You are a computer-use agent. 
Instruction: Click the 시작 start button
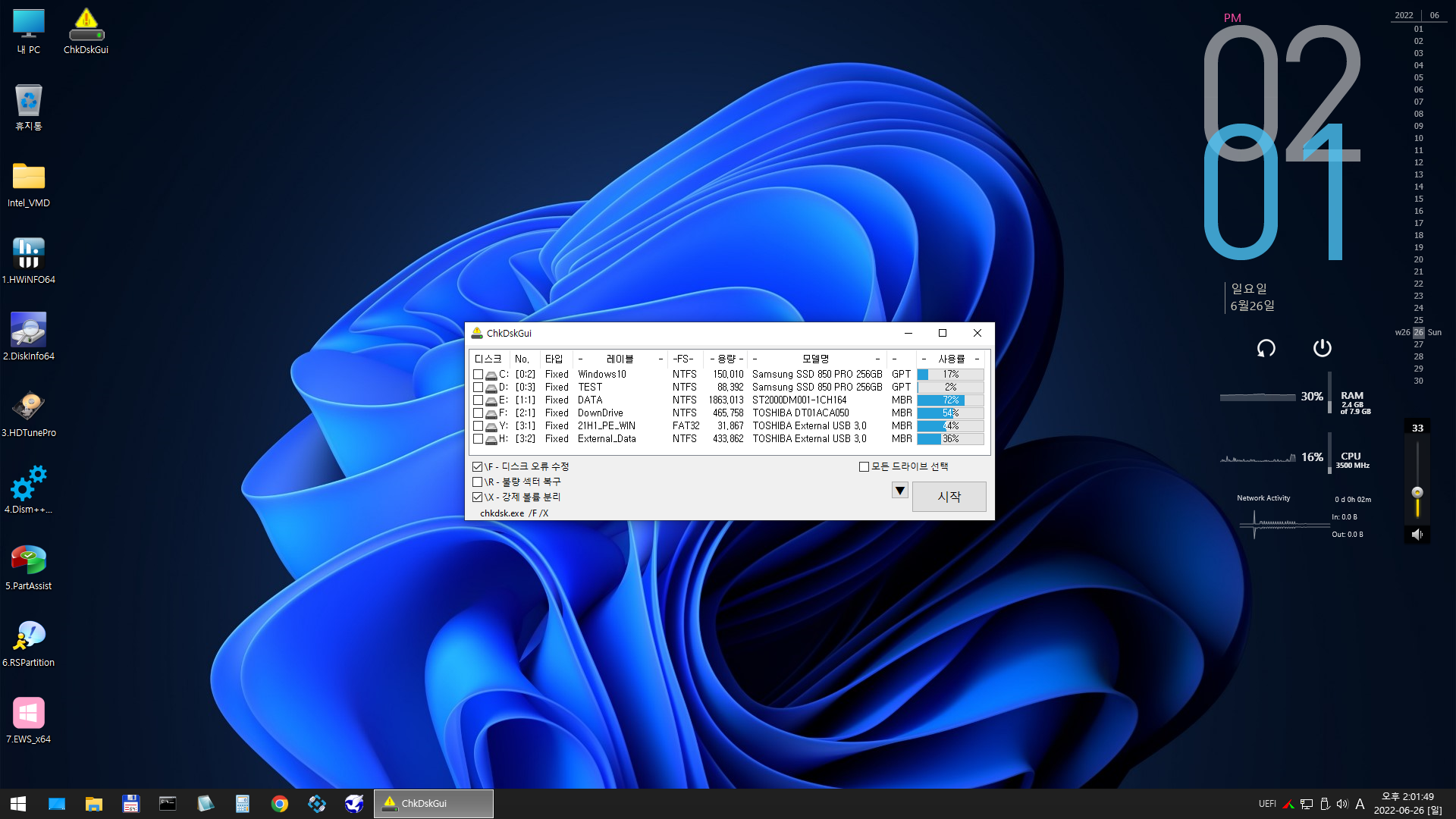[x=949, y=497]
